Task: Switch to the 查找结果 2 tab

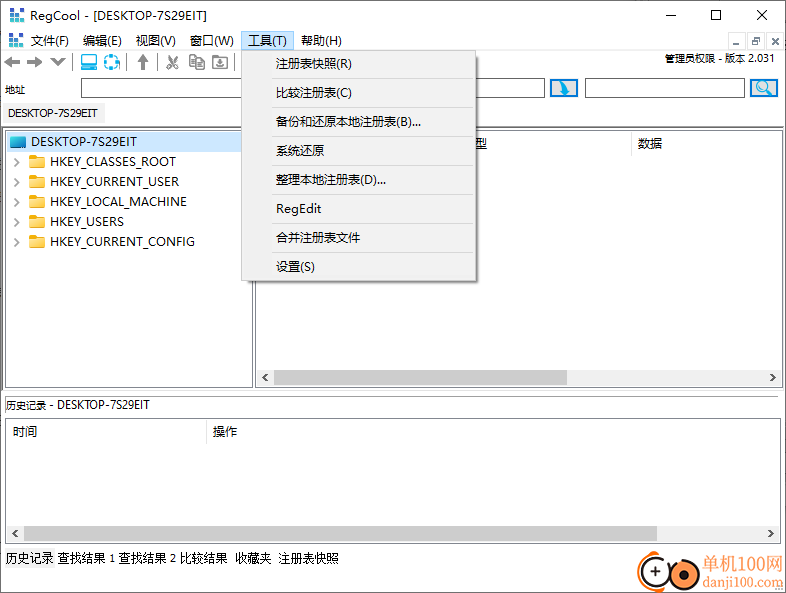Action: click(x=147, y=558)
